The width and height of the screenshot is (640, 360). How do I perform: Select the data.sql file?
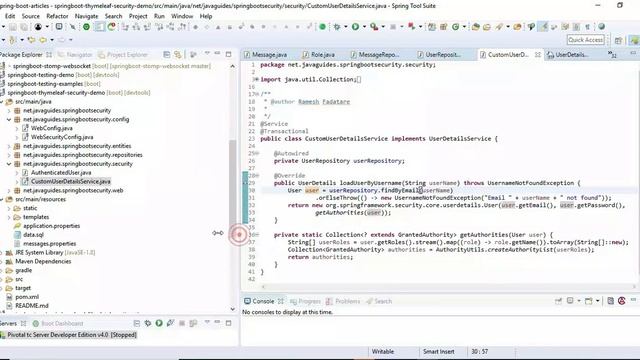33,235
